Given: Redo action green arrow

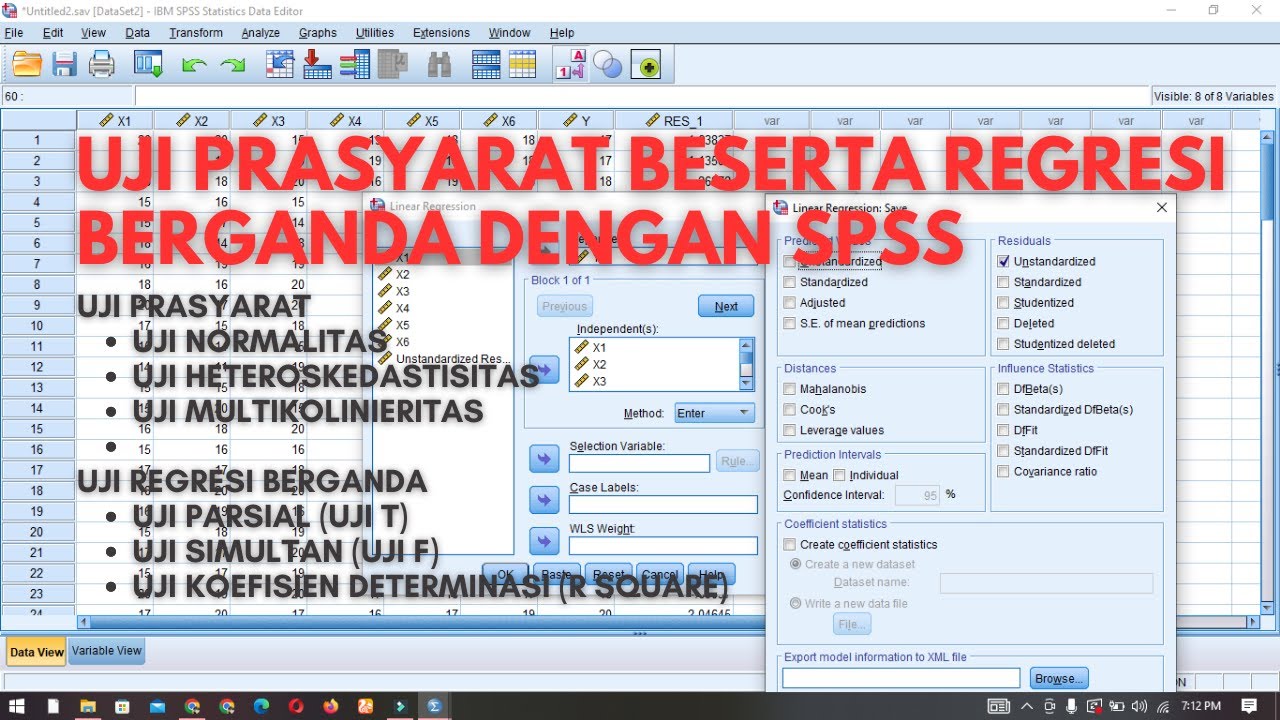Looking at the screenshot, I should [x=232, y=66].
